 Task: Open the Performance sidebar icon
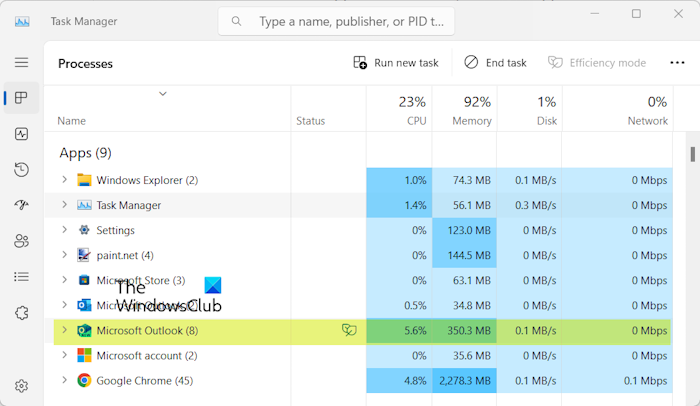21,134
